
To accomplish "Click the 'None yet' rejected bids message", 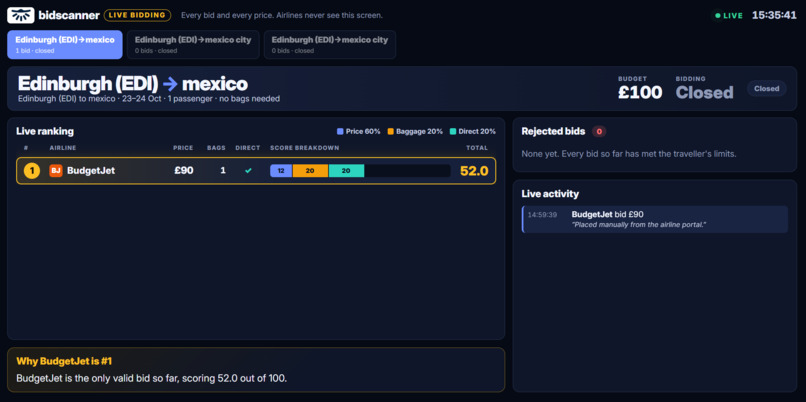I will (629, 154).
